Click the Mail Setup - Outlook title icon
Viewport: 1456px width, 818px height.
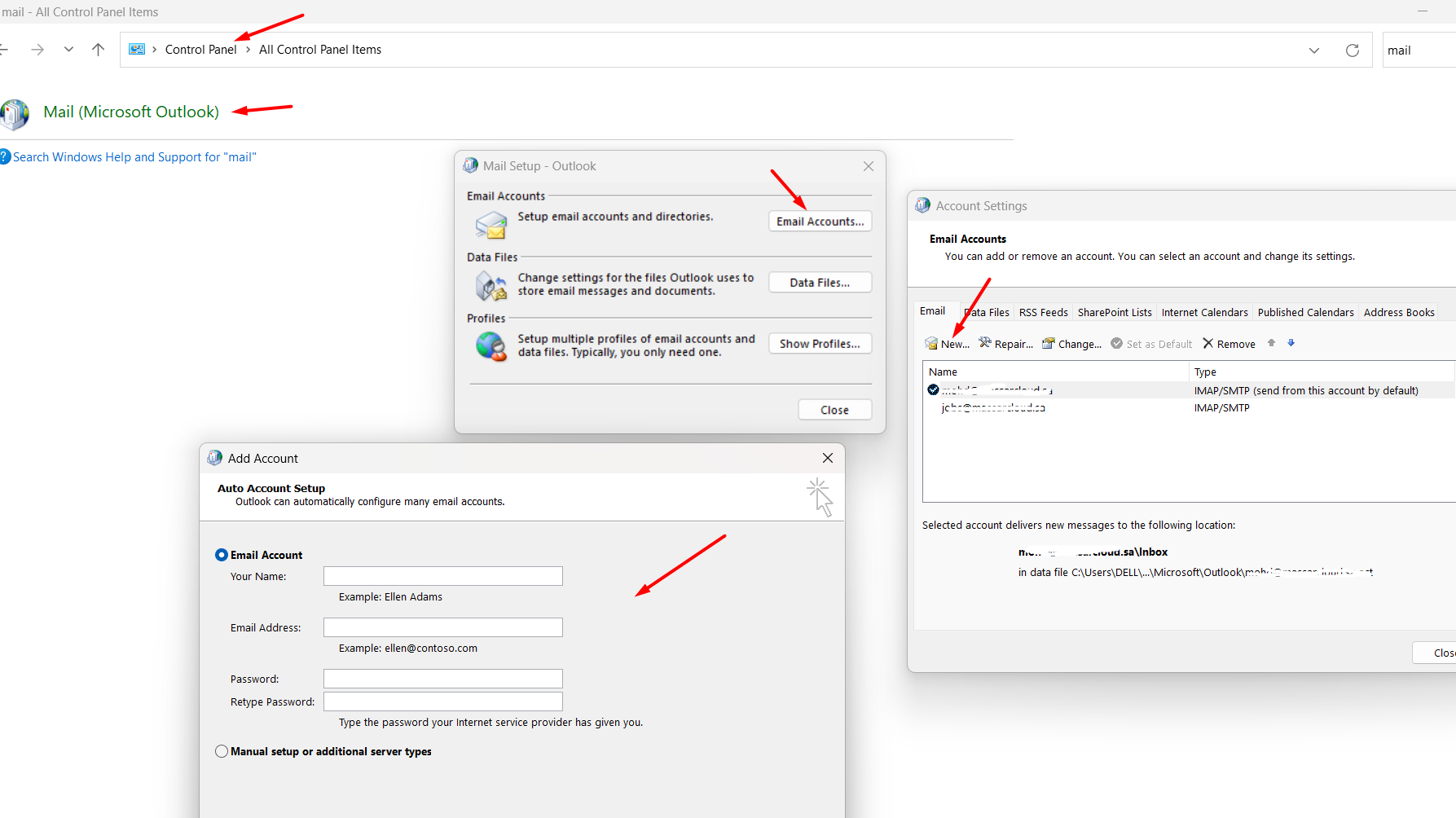[x=471, y=165]
